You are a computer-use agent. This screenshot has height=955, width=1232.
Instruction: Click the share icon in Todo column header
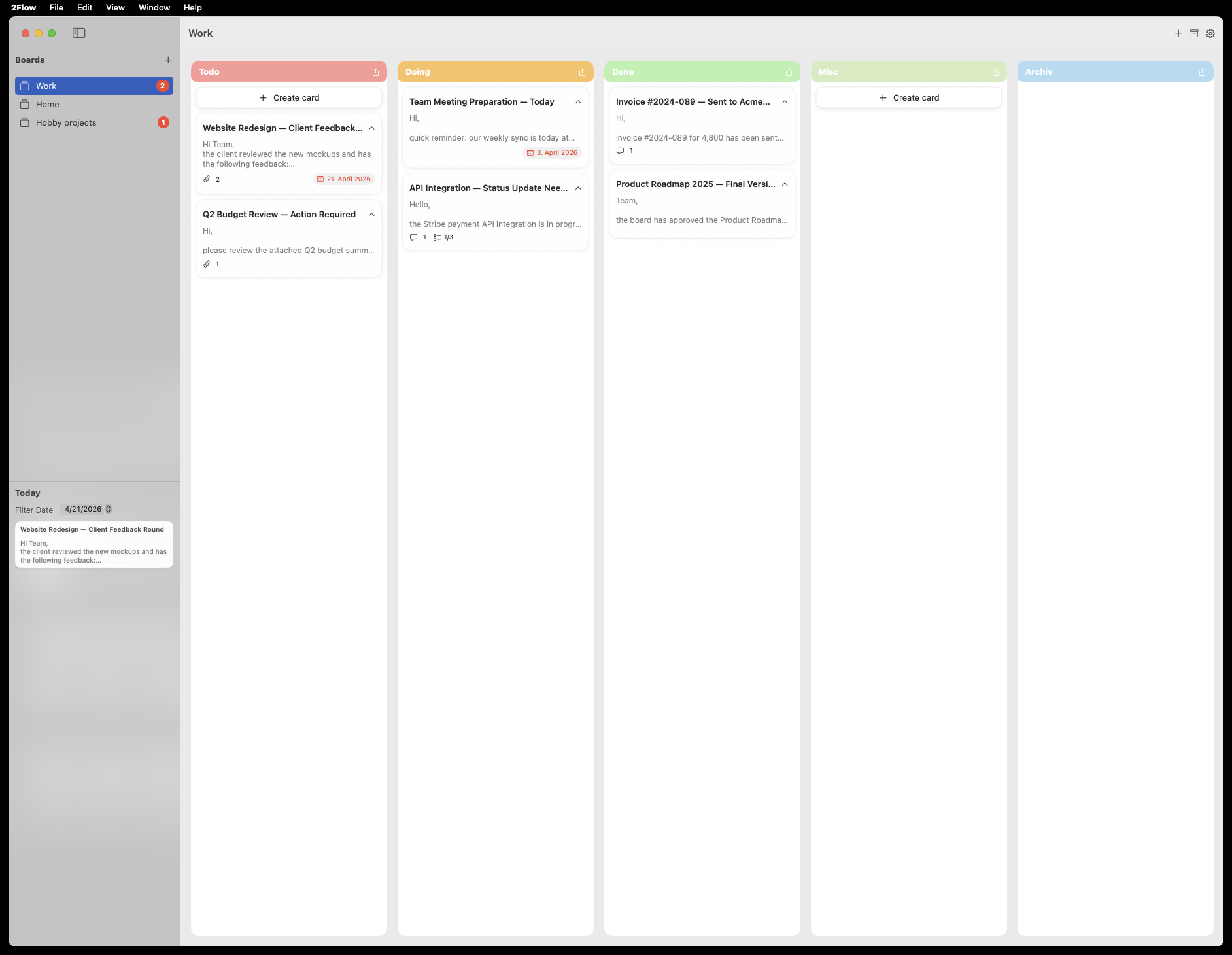(375, 72)
